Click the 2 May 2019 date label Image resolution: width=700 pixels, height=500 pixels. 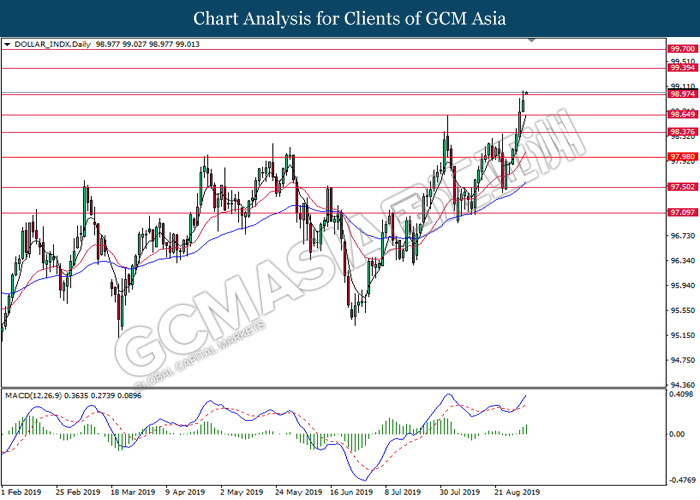coord(242,492)
